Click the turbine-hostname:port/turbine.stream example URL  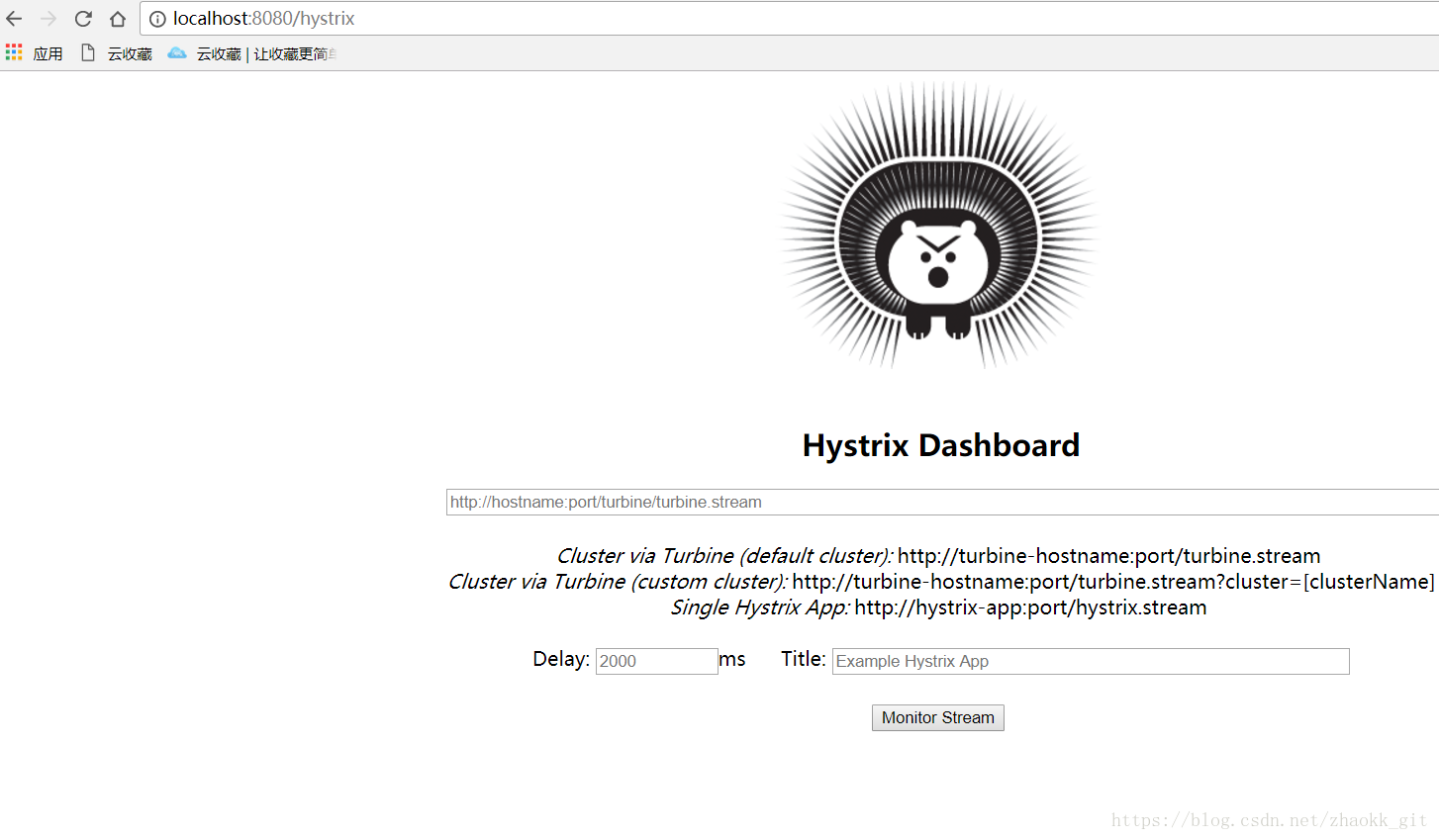coord(1108,556)
